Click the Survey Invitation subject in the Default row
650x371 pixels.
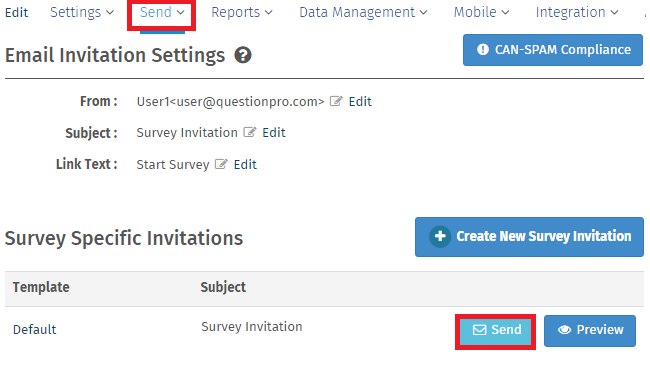coord(252,327)
